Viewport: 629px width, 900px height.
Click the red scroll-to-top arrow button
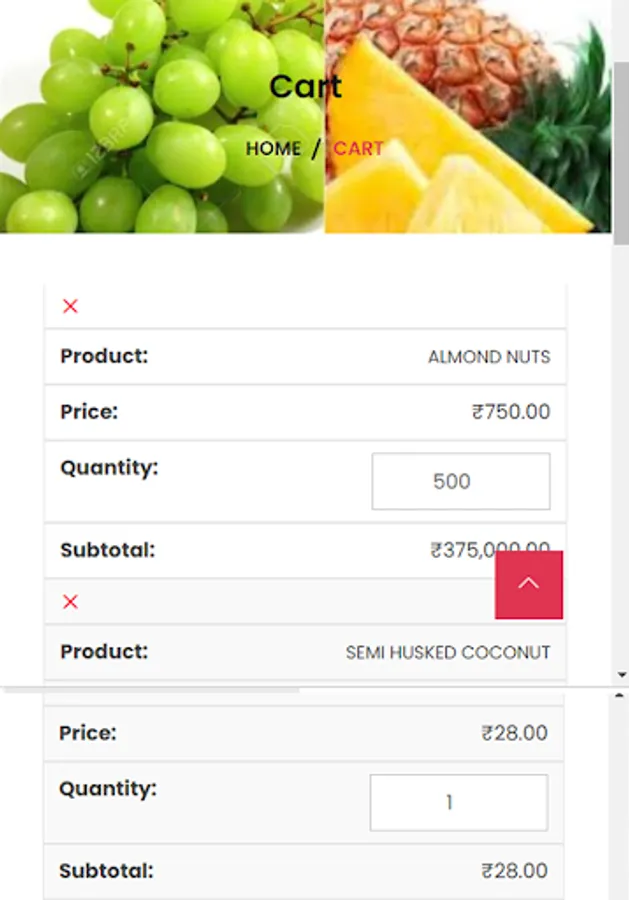tap(528, 584)
